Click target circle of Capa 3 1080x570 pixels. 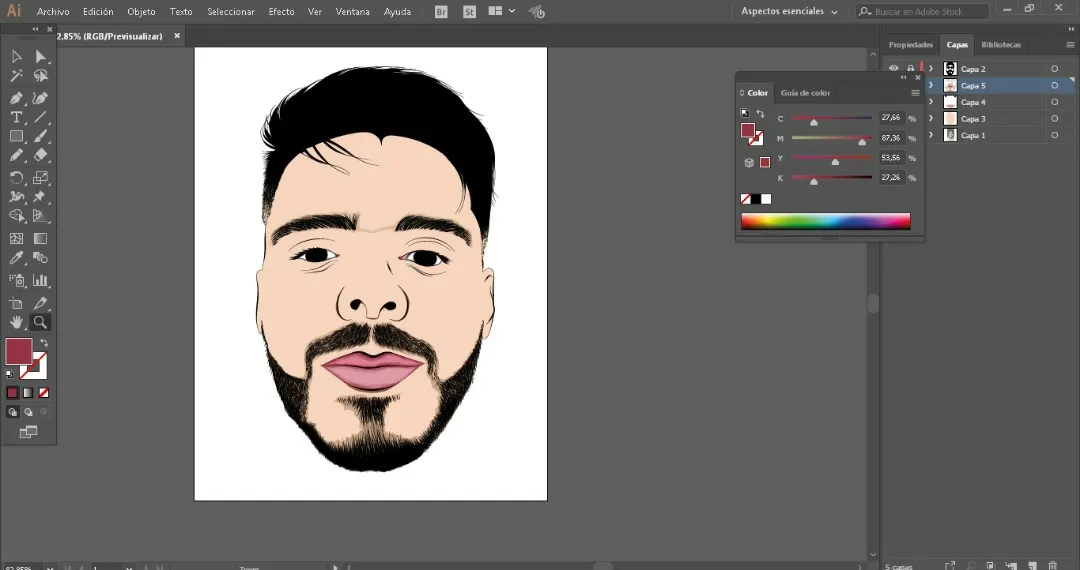(x=1055, y=118)
